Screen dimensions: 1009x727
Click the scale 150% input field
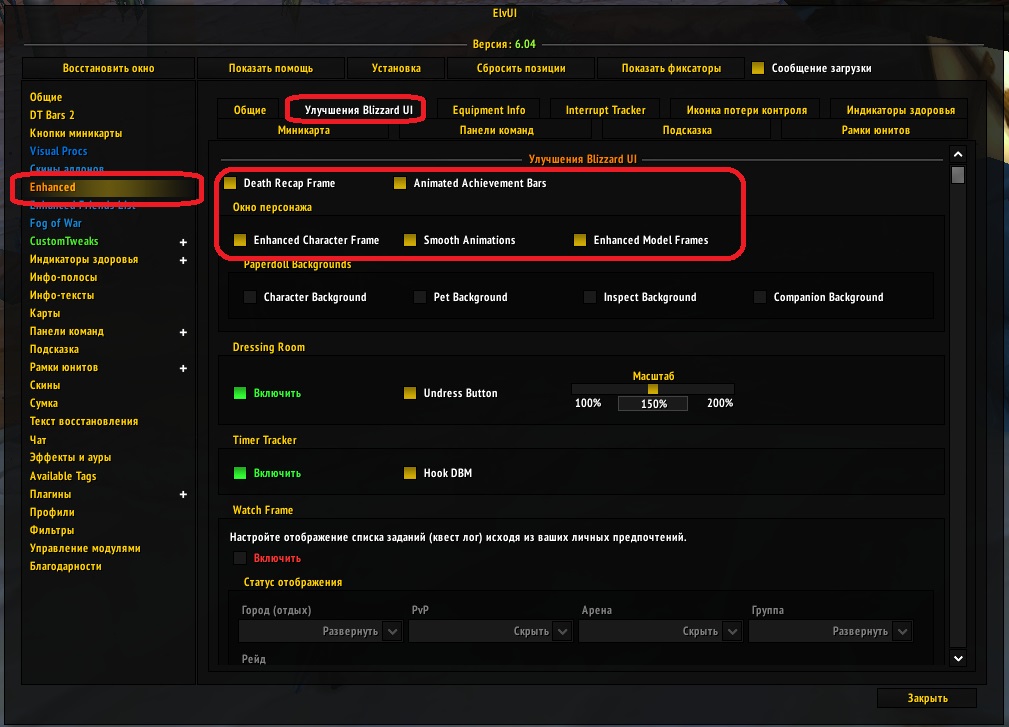pos(653,404)
